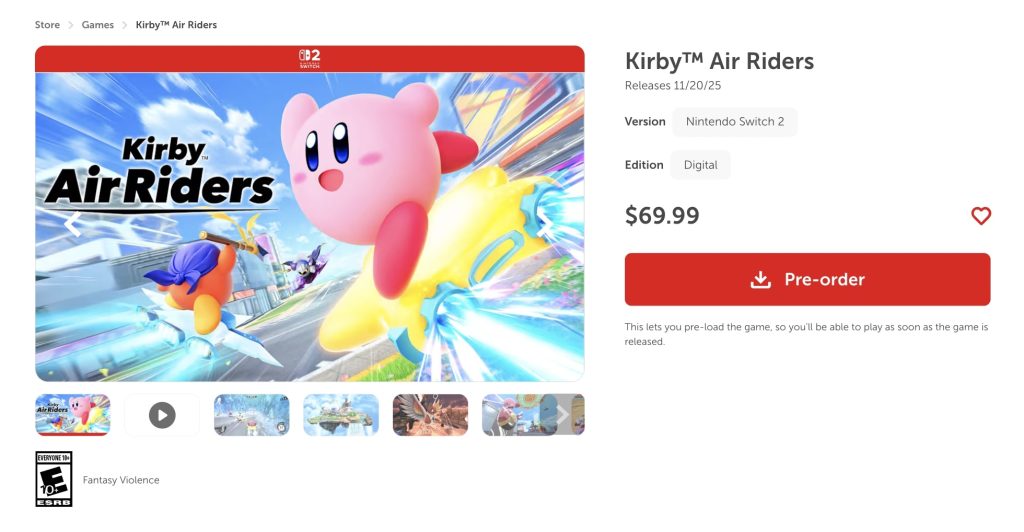Open the ESRB Everyone 10+ rating icon
Screen dimensions: 1024x532
click(54, 479)
